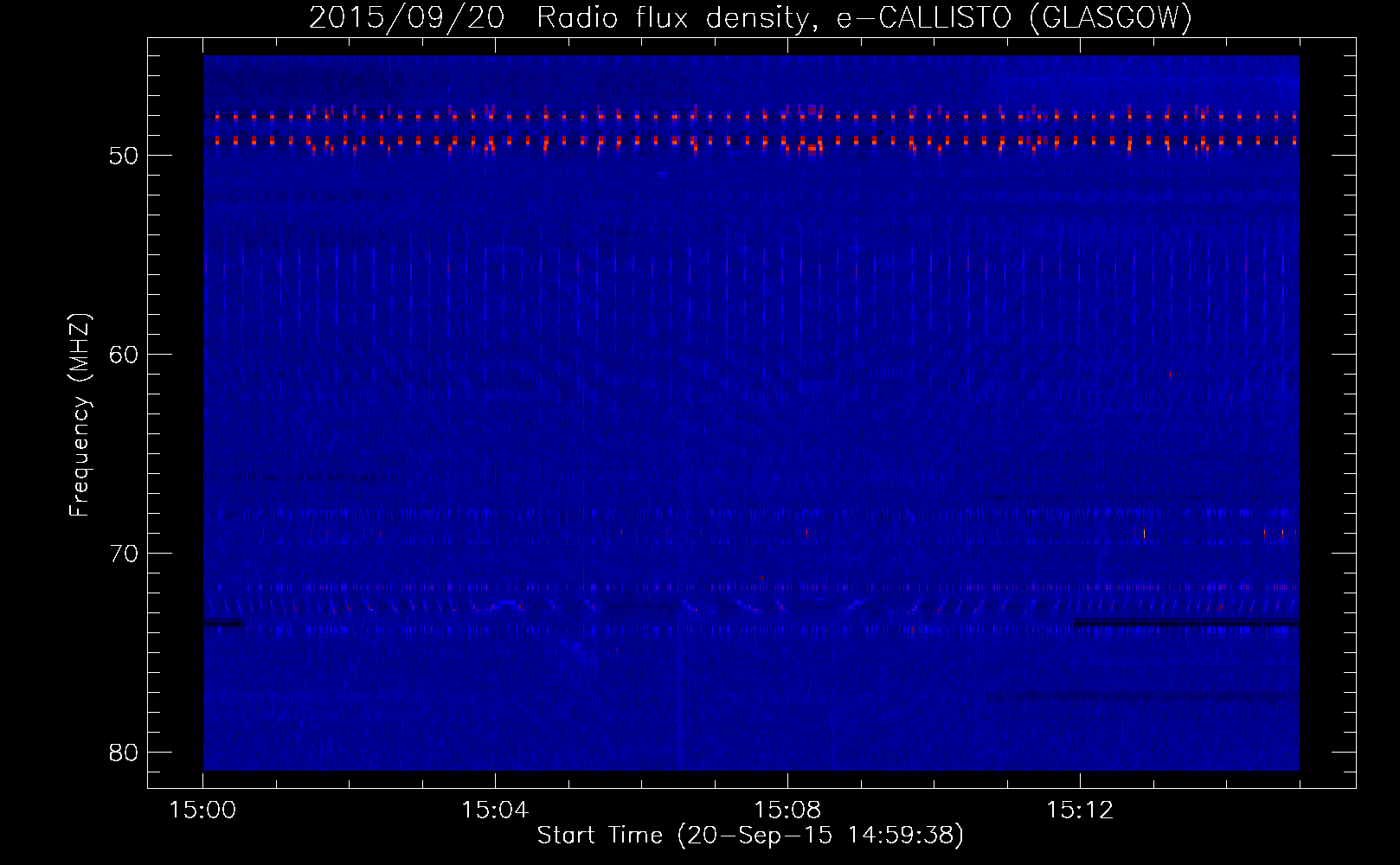Click the 70 frequency tick label
Viewport: 1400px width, 865px height.
pos(124,554)
